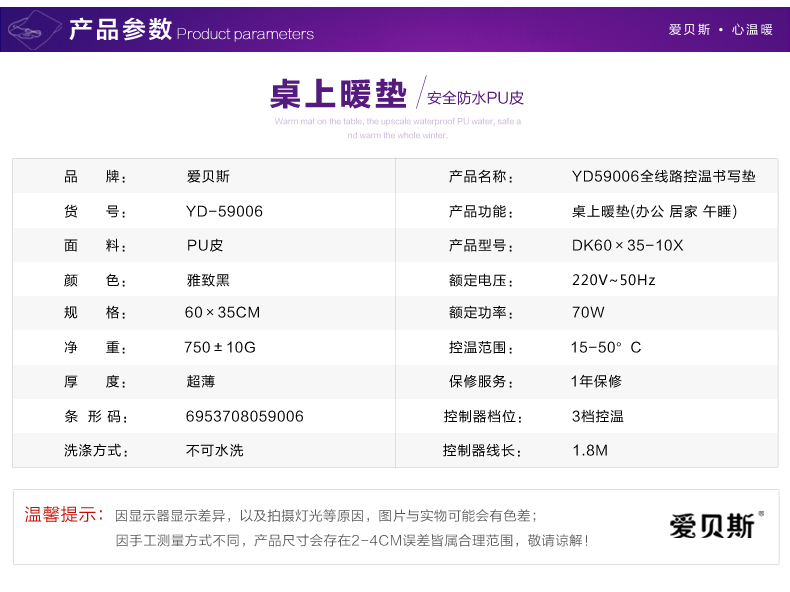Click the 'Warm mat on the table' English caption
Image resolution: width=790 pixels, height=592 pixels.
tap(398, 128)
